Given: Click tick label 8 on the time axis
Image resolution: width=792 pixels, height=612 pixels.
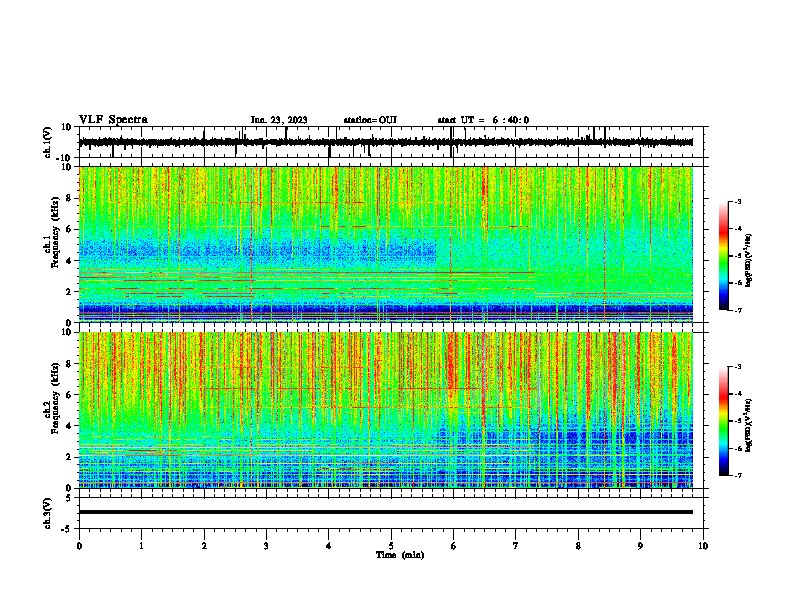Looking at the screenshot, I should click(x=578, y=546).
